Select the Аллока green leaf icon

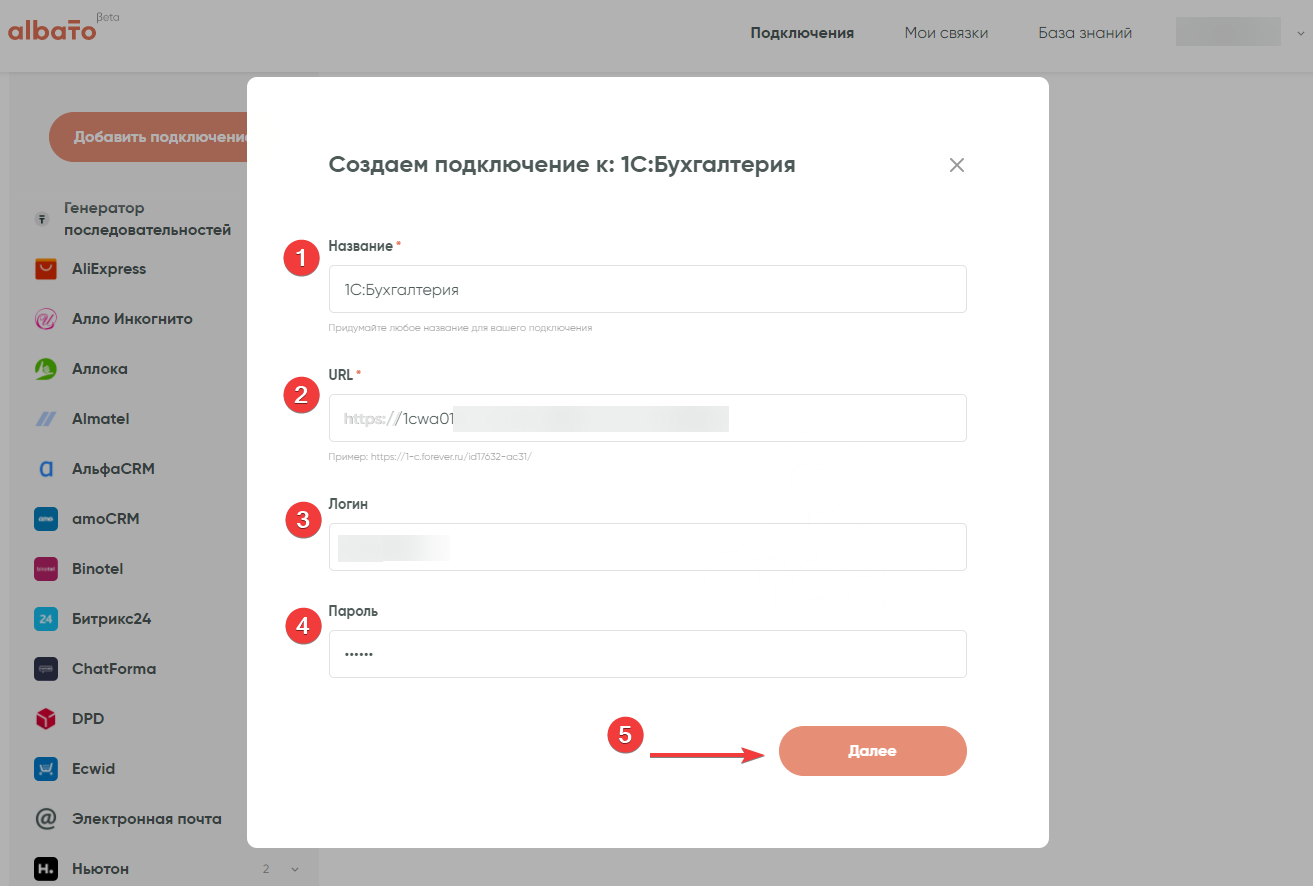coord(45,369)
